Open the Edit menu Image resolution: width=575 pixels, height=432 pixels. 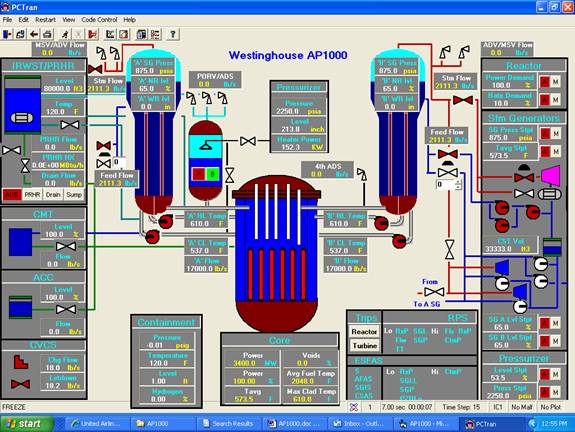23,20
